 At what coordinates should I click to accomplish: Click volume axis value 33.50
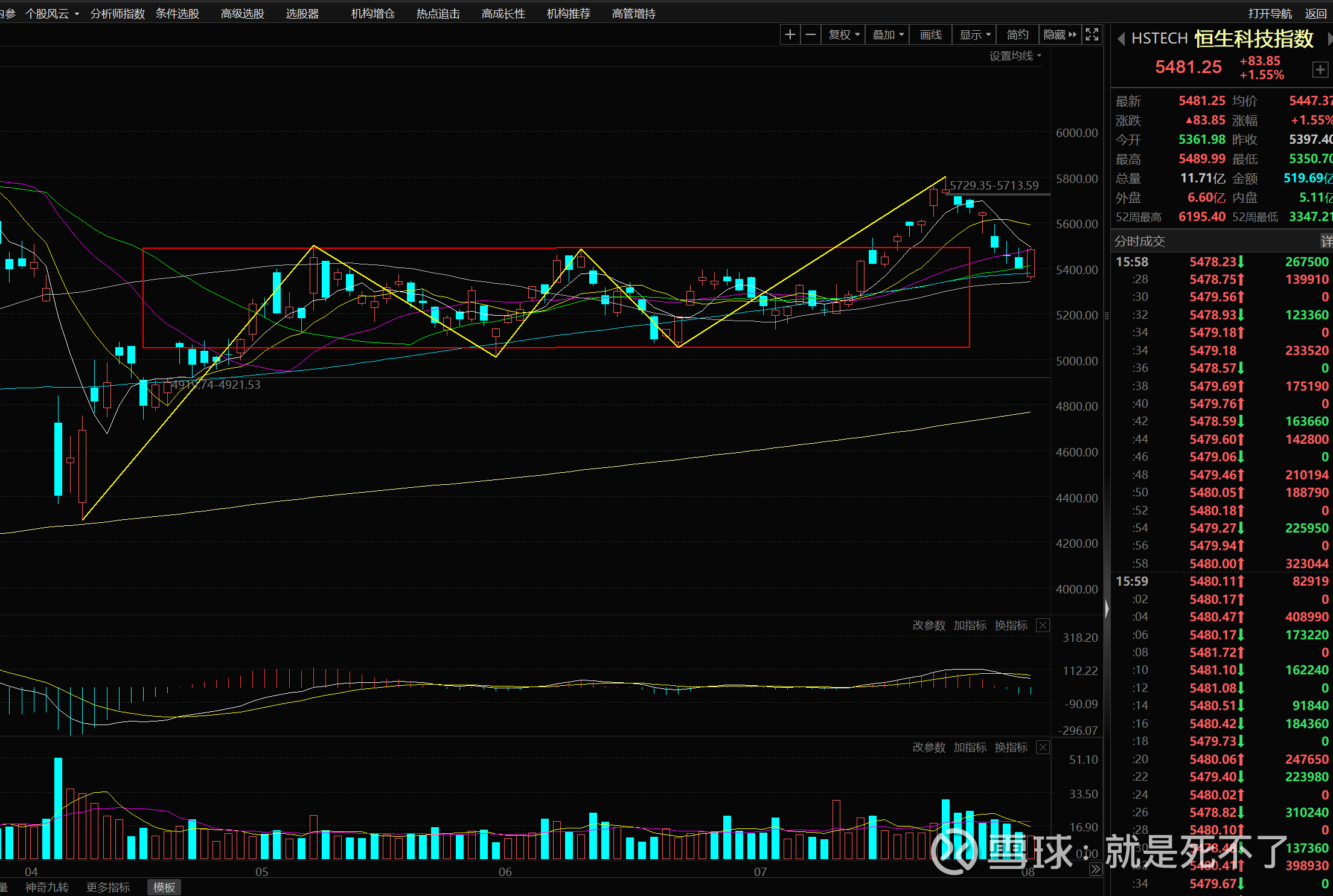tap(1084, 794)
